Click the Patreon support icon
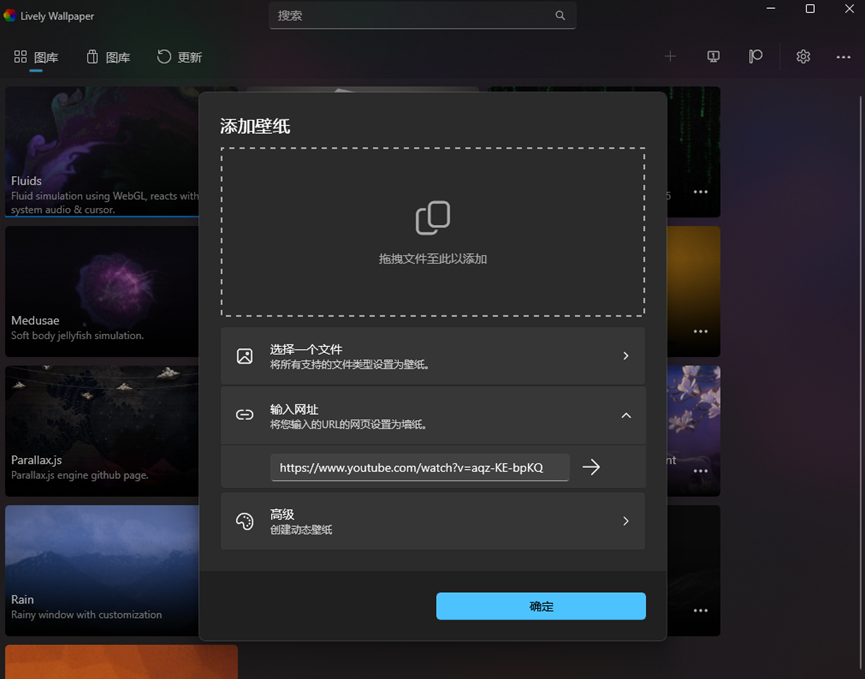The height and width of the screenshot is (679, 865). pyautogui.click(x=757, y=57)
